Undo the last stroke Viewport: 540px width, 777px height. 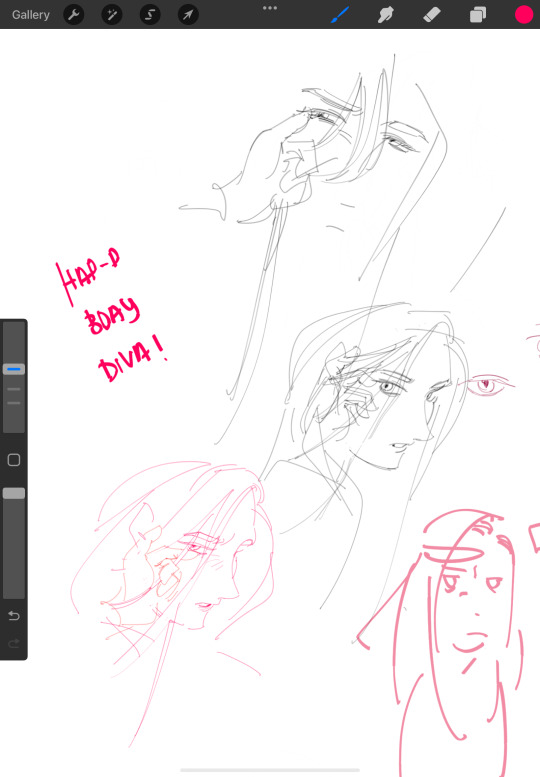[x=14, y=615]
